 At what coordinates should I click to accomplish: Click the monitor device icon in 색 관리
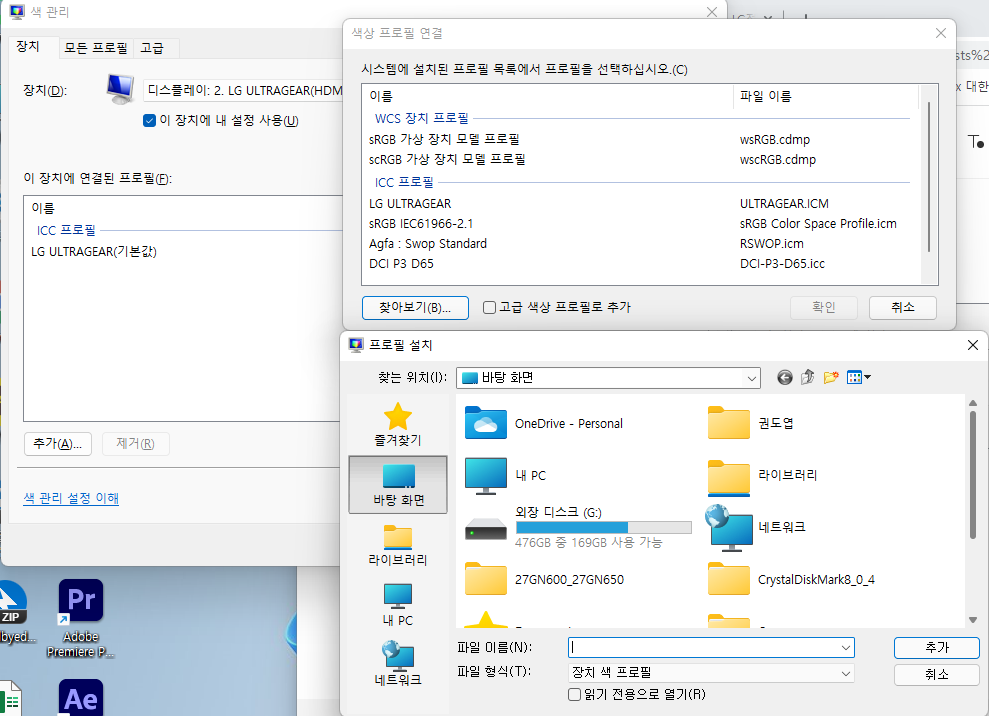[x=120, y=89]
